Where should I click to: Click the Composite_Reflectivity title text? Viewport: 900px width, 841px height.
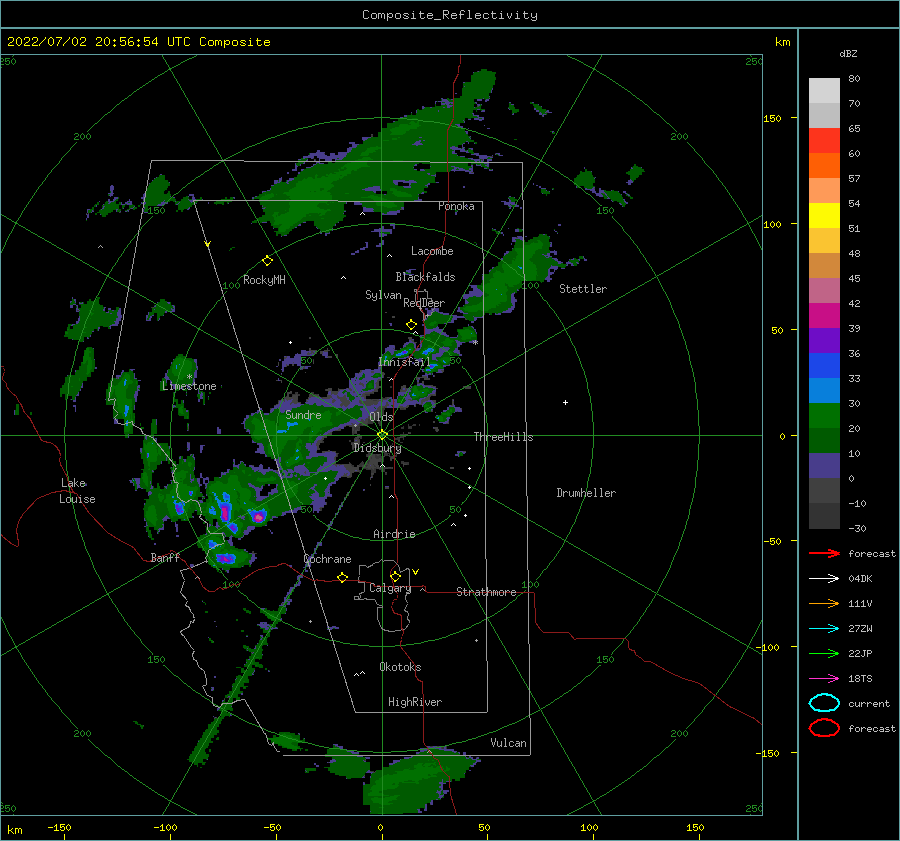450,15
